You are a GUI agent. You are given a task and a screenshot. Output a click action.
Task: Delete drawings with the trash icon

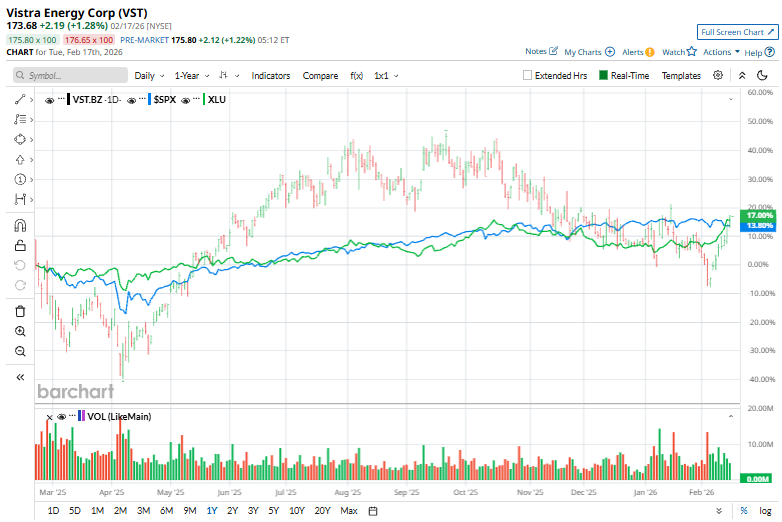pyautogui.click(x=20, y=311)
